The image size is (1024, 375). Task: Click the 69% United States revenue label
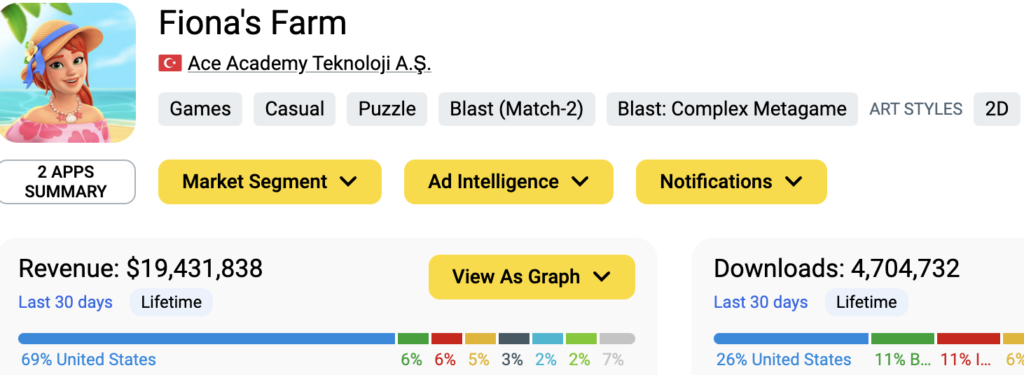(x=88, y=359)
